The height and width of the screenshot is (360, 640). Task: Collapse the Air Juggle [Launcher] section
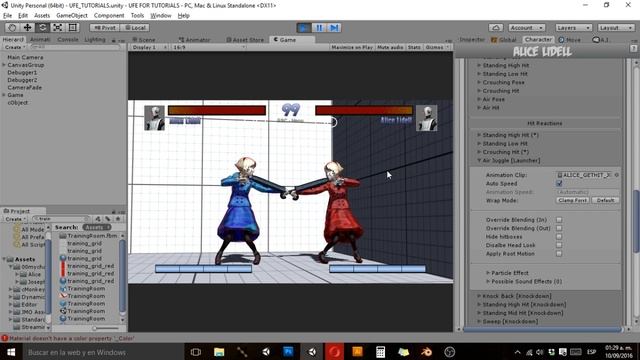click(x=479, y=160)
